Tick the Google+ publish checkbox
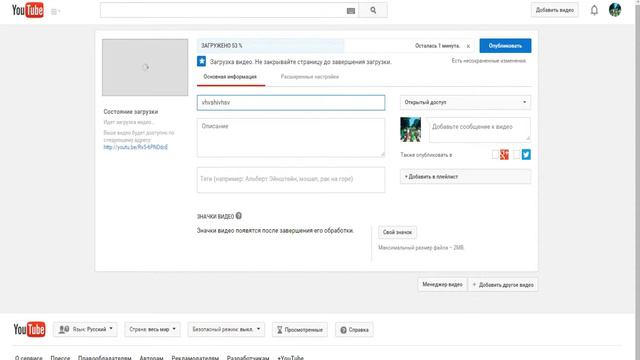This screenshot has height=360, width=640. [495, 155]
